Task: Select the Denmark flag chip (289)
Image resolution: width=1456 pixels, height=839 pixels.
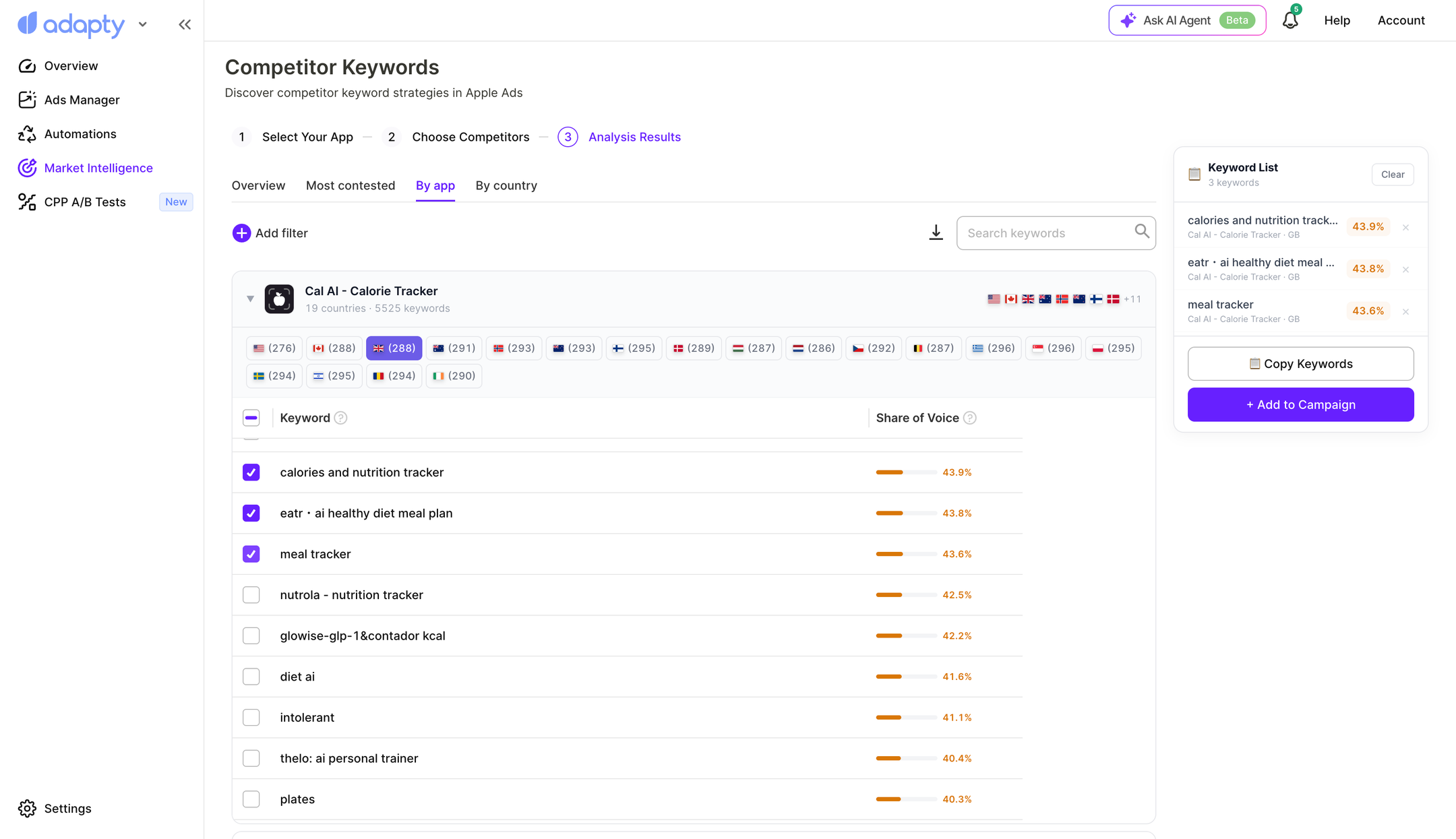Action: pos(694,348)
